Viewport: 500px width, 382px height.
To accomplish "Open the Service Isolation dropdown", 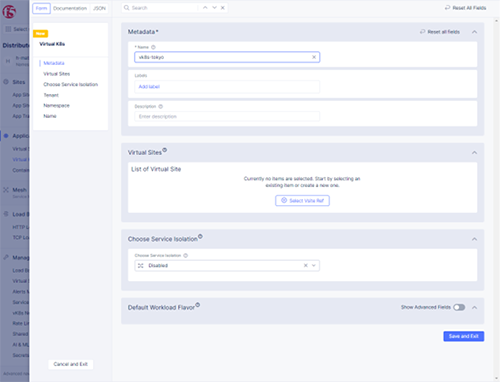I will [314, 265].
